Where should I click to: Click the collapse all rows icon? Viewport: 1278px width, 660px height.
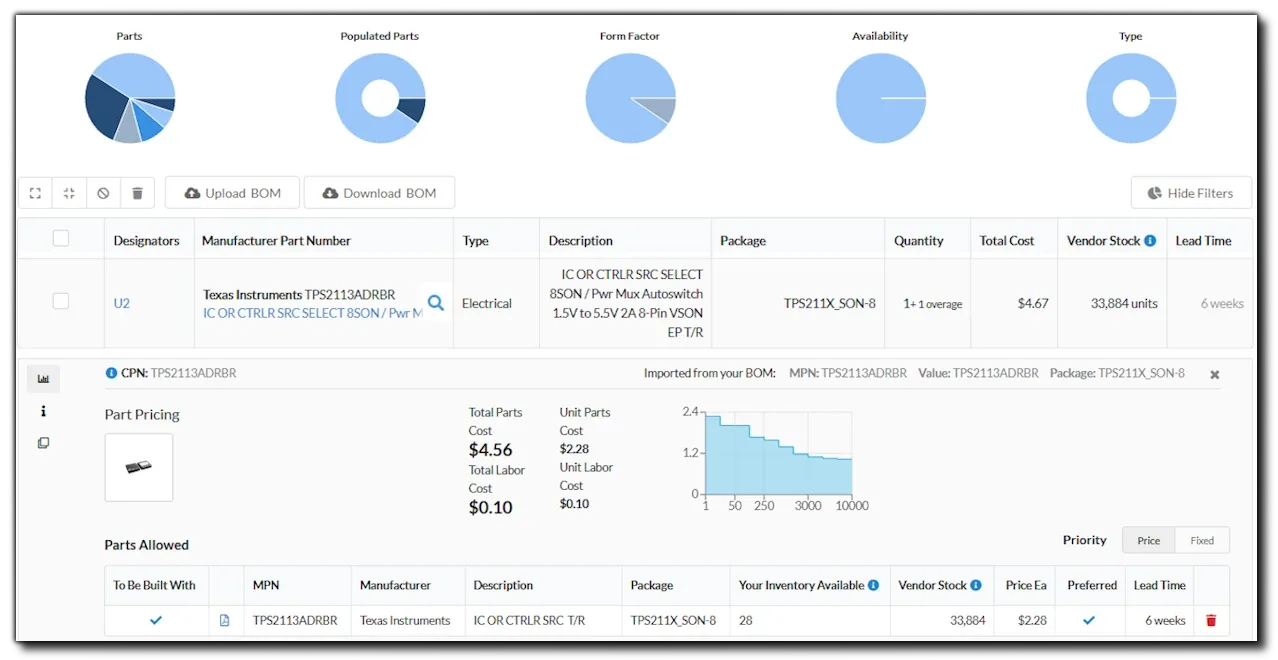tap(69, 193)
